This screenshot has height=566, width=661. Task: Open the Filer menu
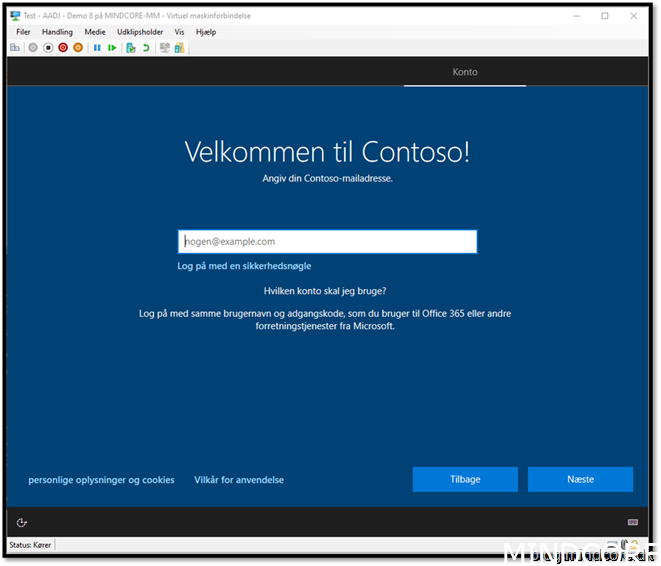click(x=24, y=32)
